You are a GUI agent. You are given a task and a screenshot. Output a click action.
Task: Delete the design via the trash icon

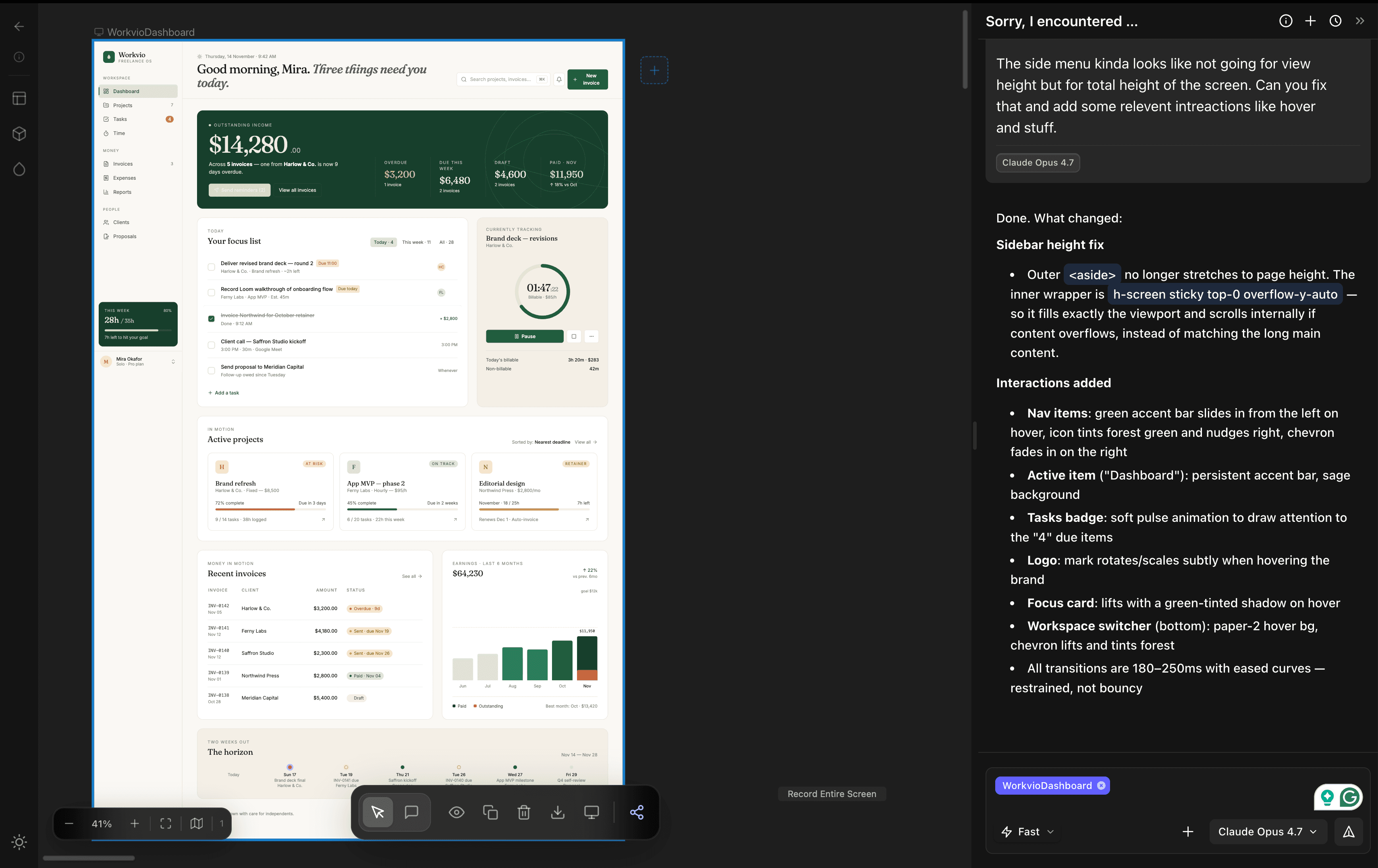click(x=524, y=812)
